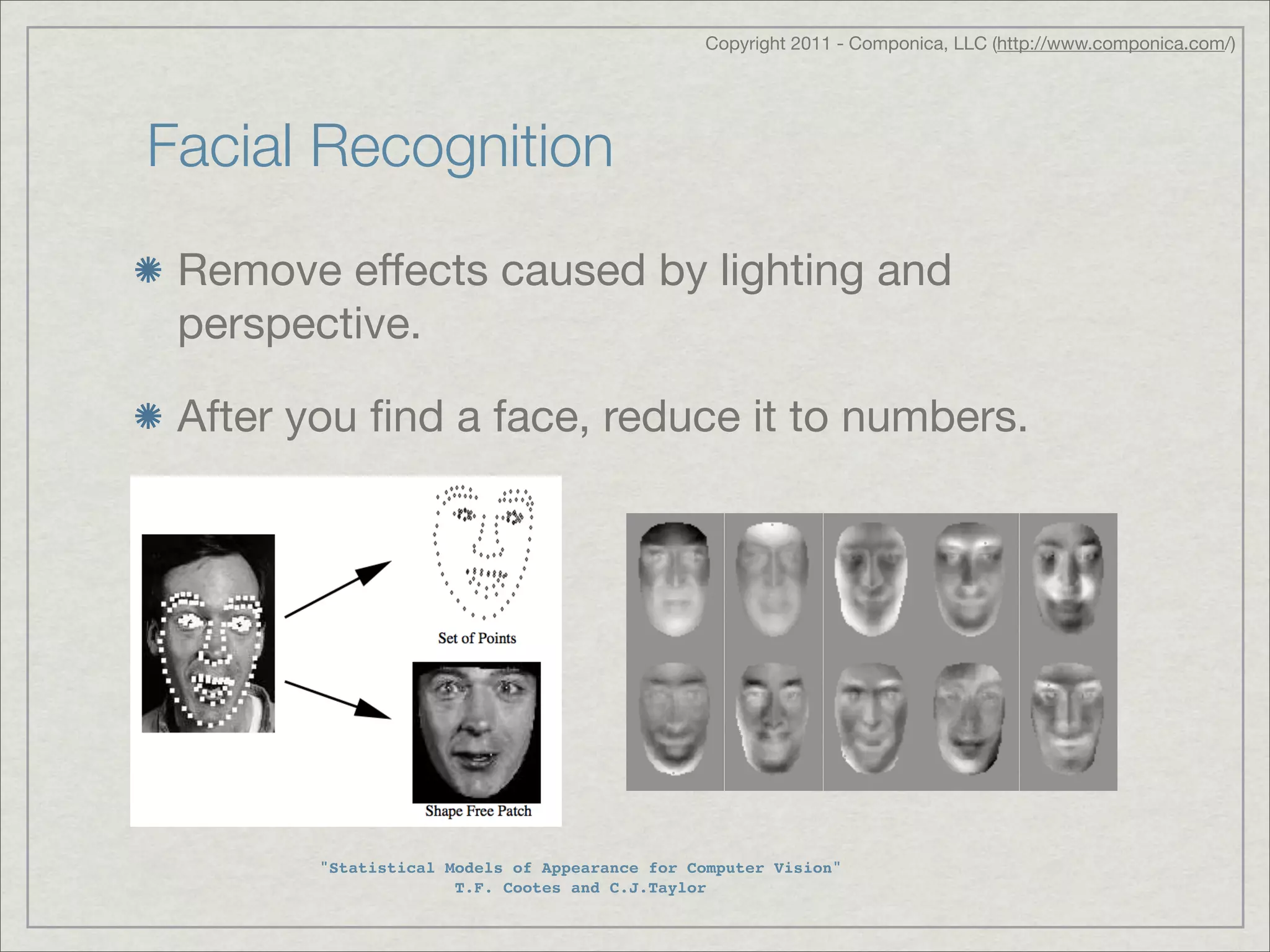Click the 'Shape Free Patch' caption

coord(478,811)
